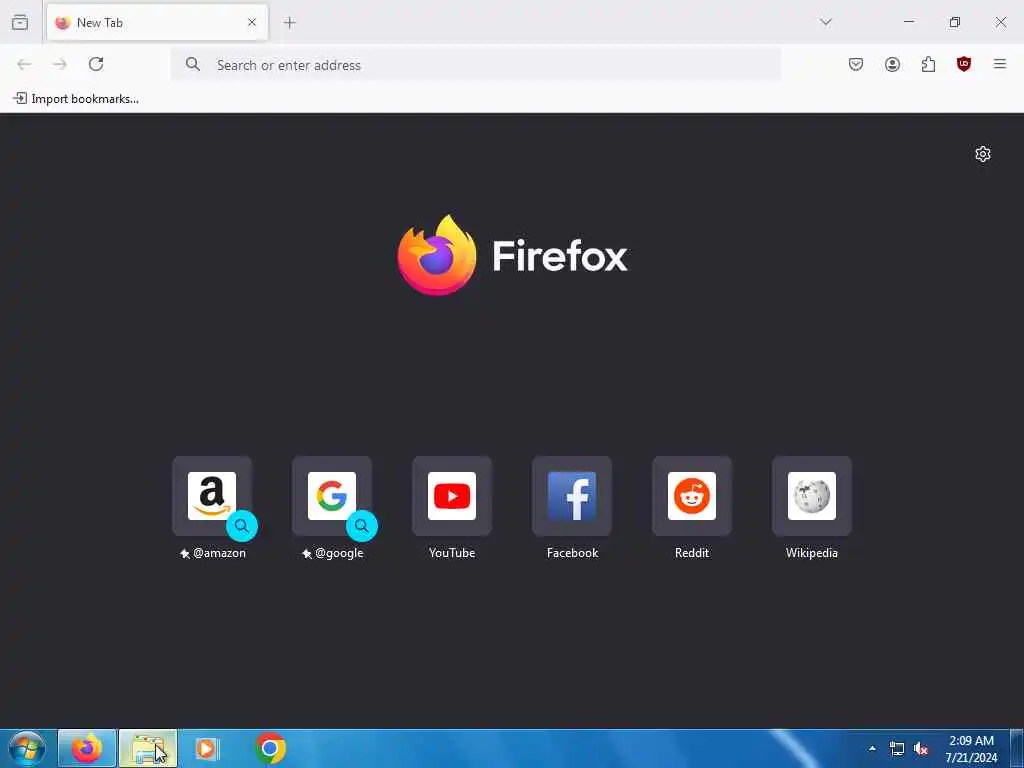Go back one page
The height and width of the screenshot is (768, 1024).
click(x=24, y=64)
